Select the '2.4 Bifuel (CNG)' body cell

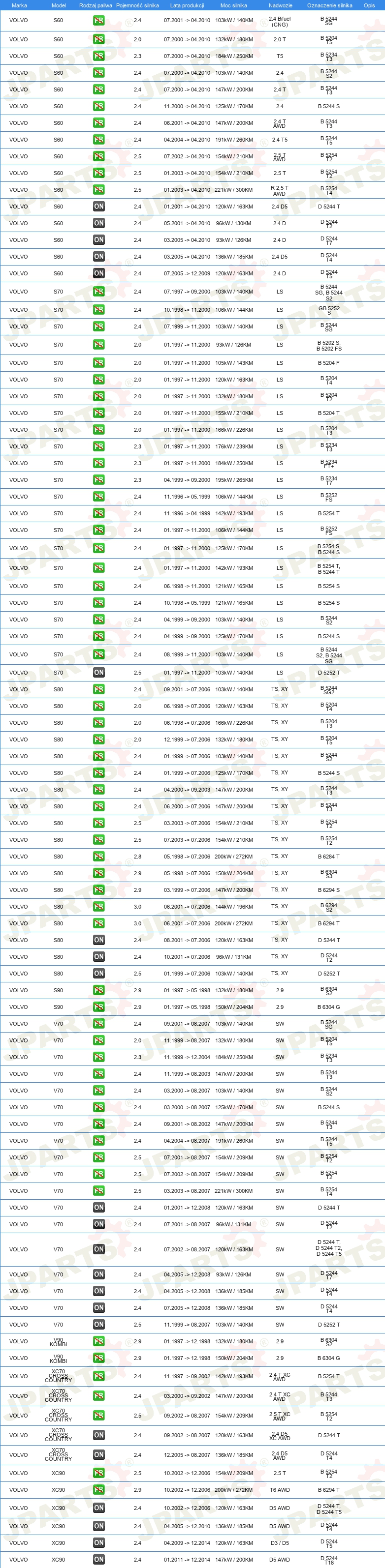tap(280, 22)
